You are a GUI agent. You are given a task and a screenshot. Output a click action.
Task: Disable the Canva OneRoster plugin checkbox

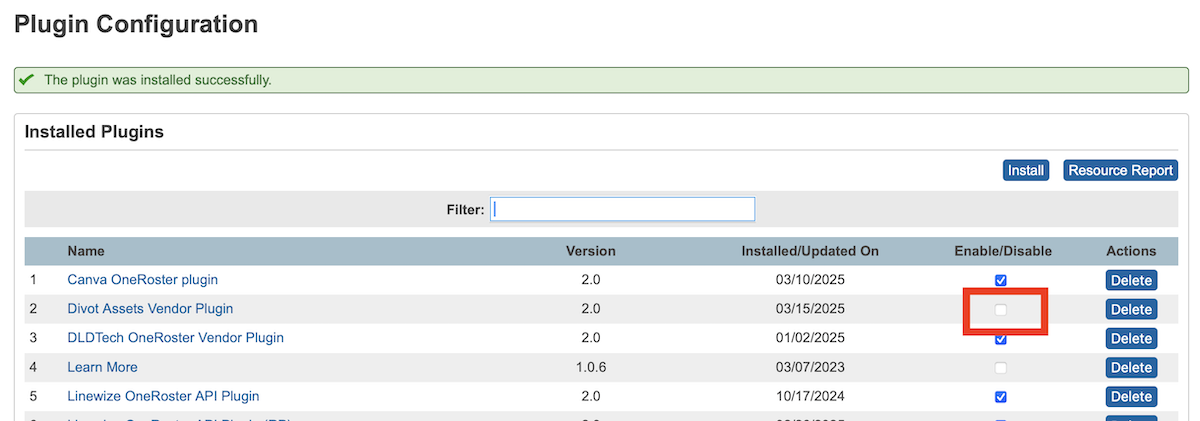(x=1001, y=281)
